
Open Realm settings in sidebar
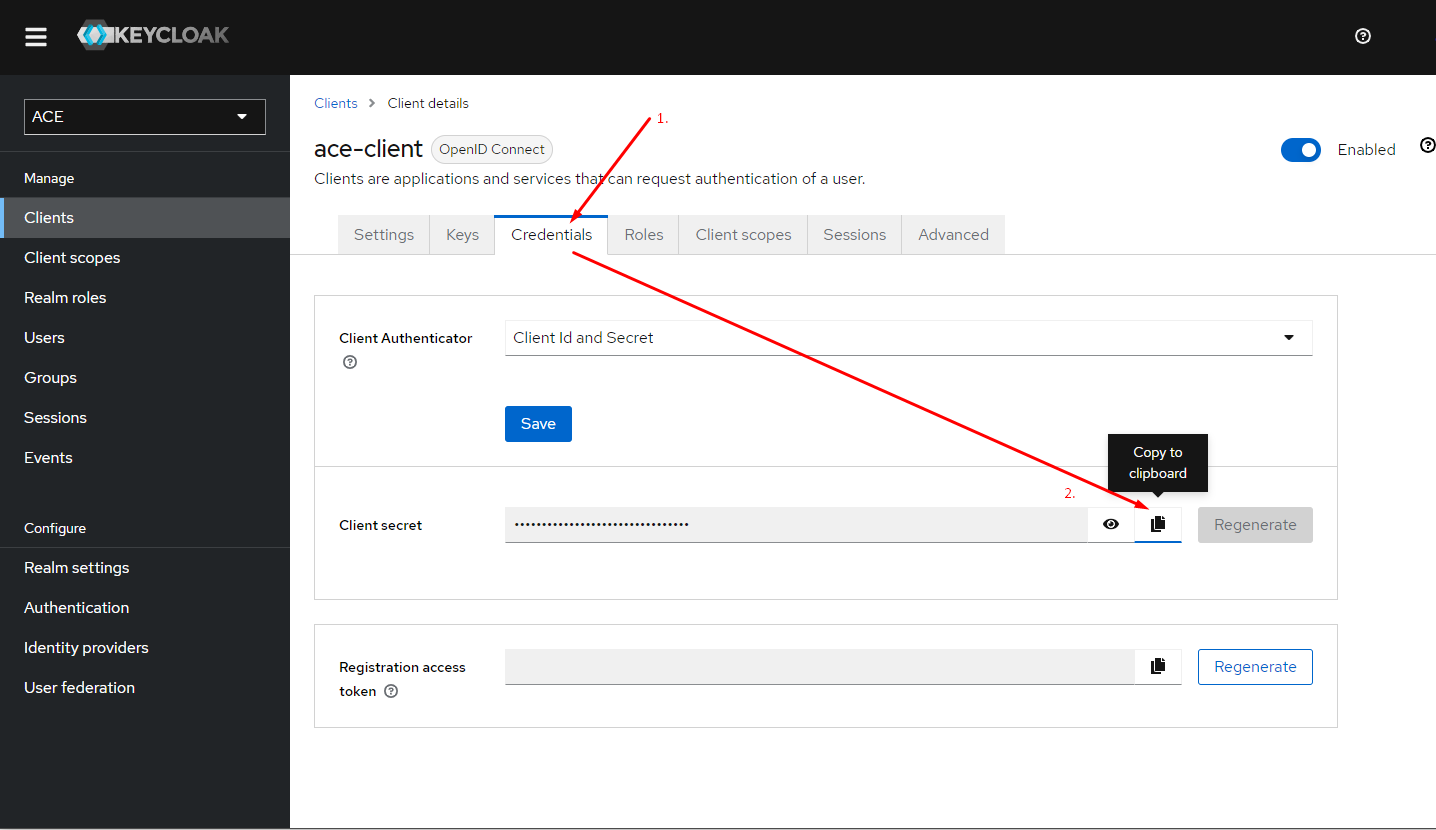click(77, 568)
